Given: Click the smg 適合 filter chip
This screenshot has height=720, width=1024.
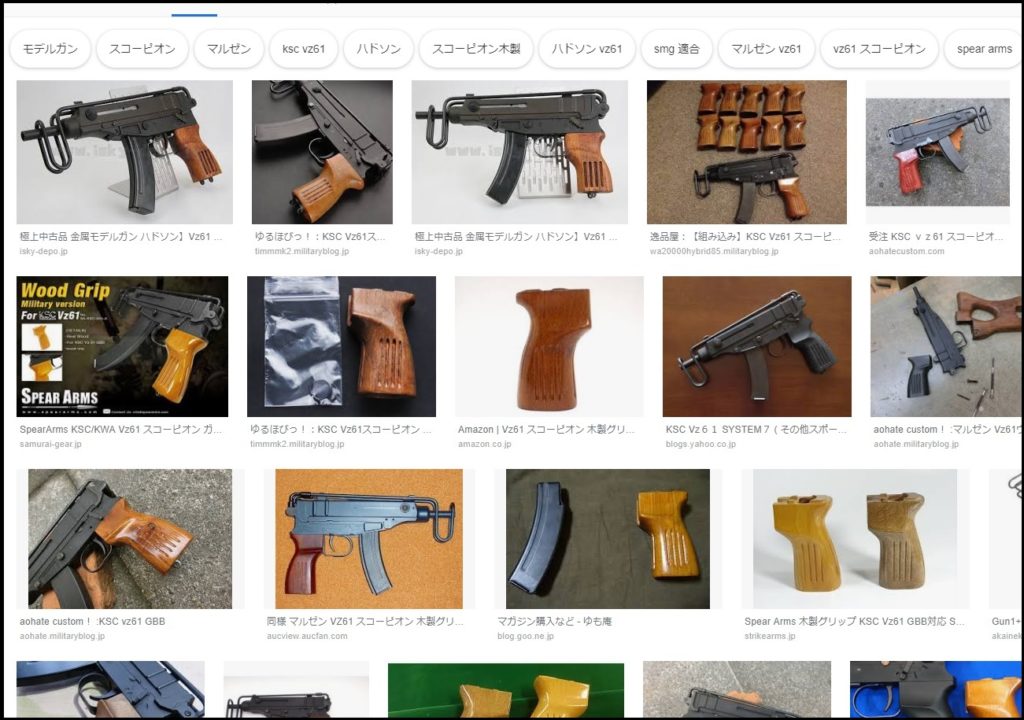Looking at the screenshot, I should click(x=676, y=49).
